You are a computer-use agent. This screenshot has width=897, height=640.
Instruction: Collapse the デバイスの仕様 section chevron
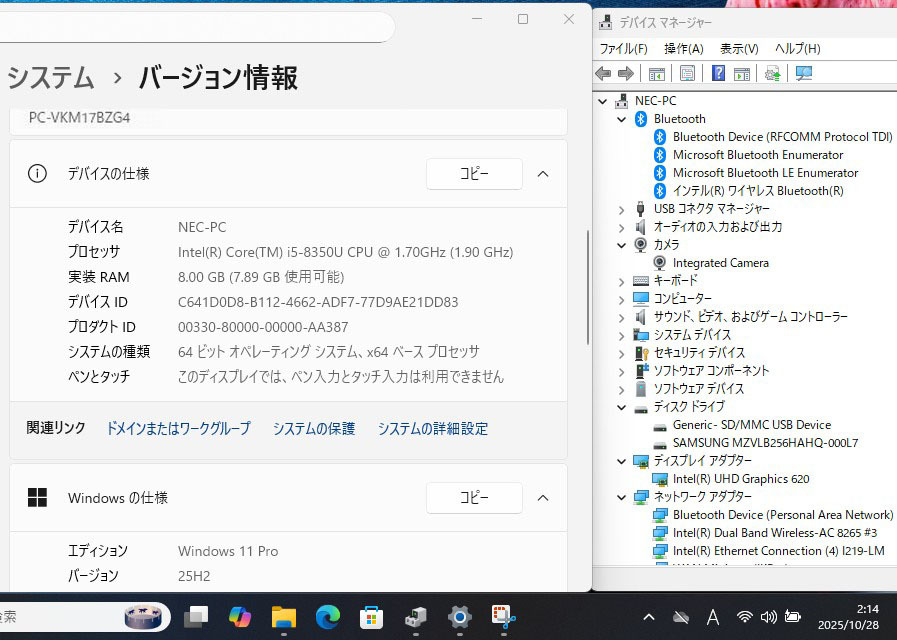pos(543,174)
